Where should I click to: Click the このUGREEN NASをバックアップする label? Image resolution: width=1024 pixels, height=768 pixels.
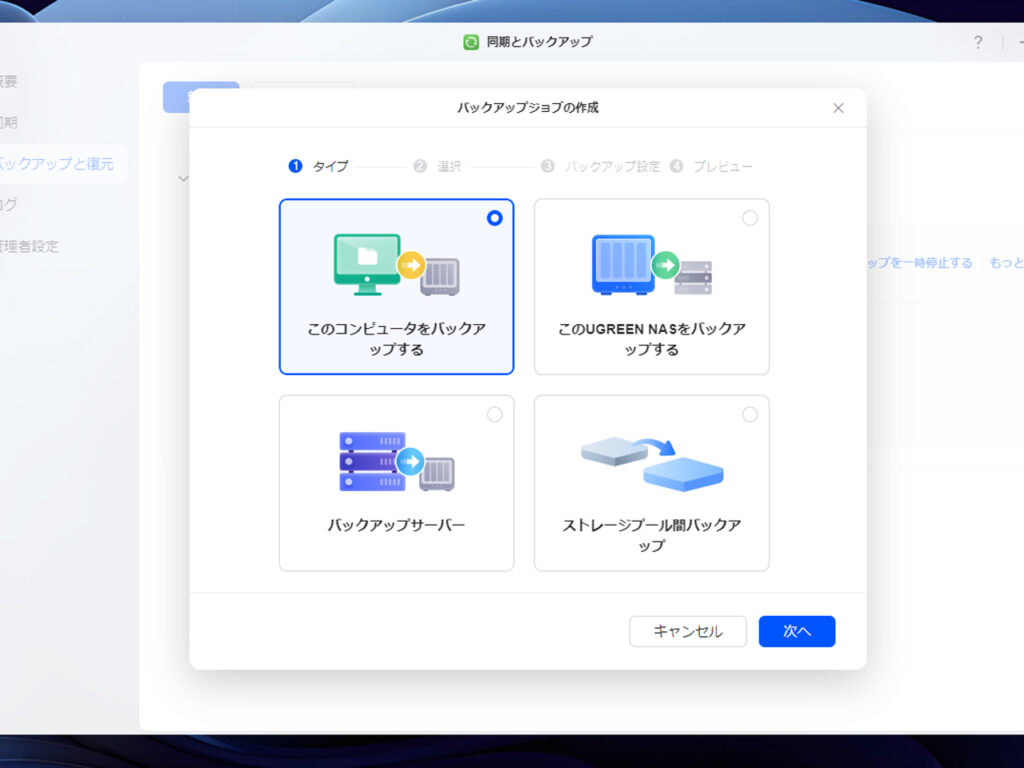[652, 339]
